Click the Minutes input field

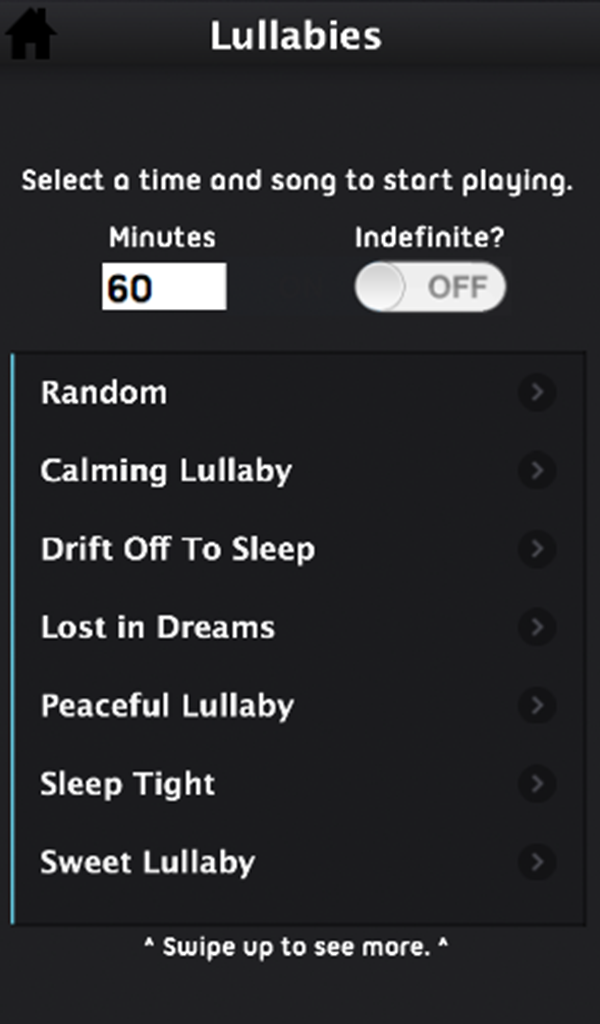click(164, 288)
